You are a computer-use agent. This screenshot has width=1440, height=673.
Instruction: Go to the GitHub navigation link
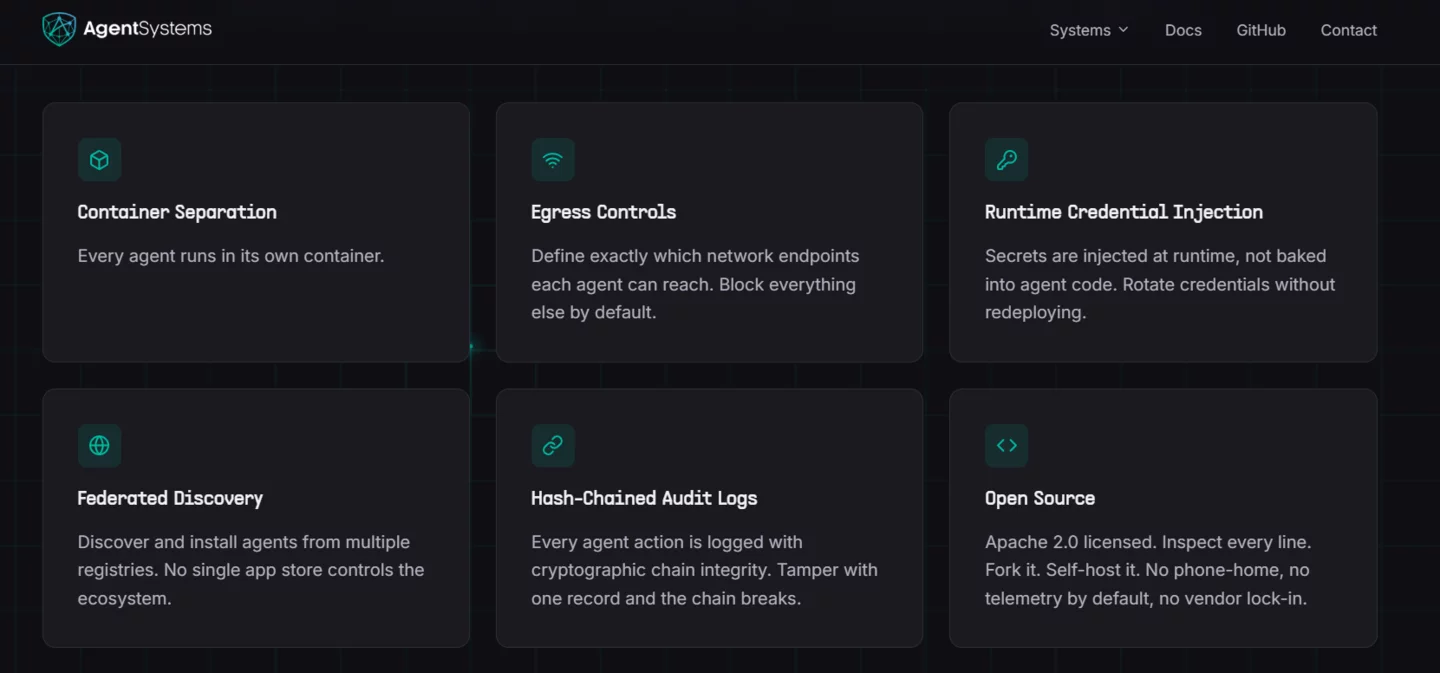click(x=1261, y=30)
